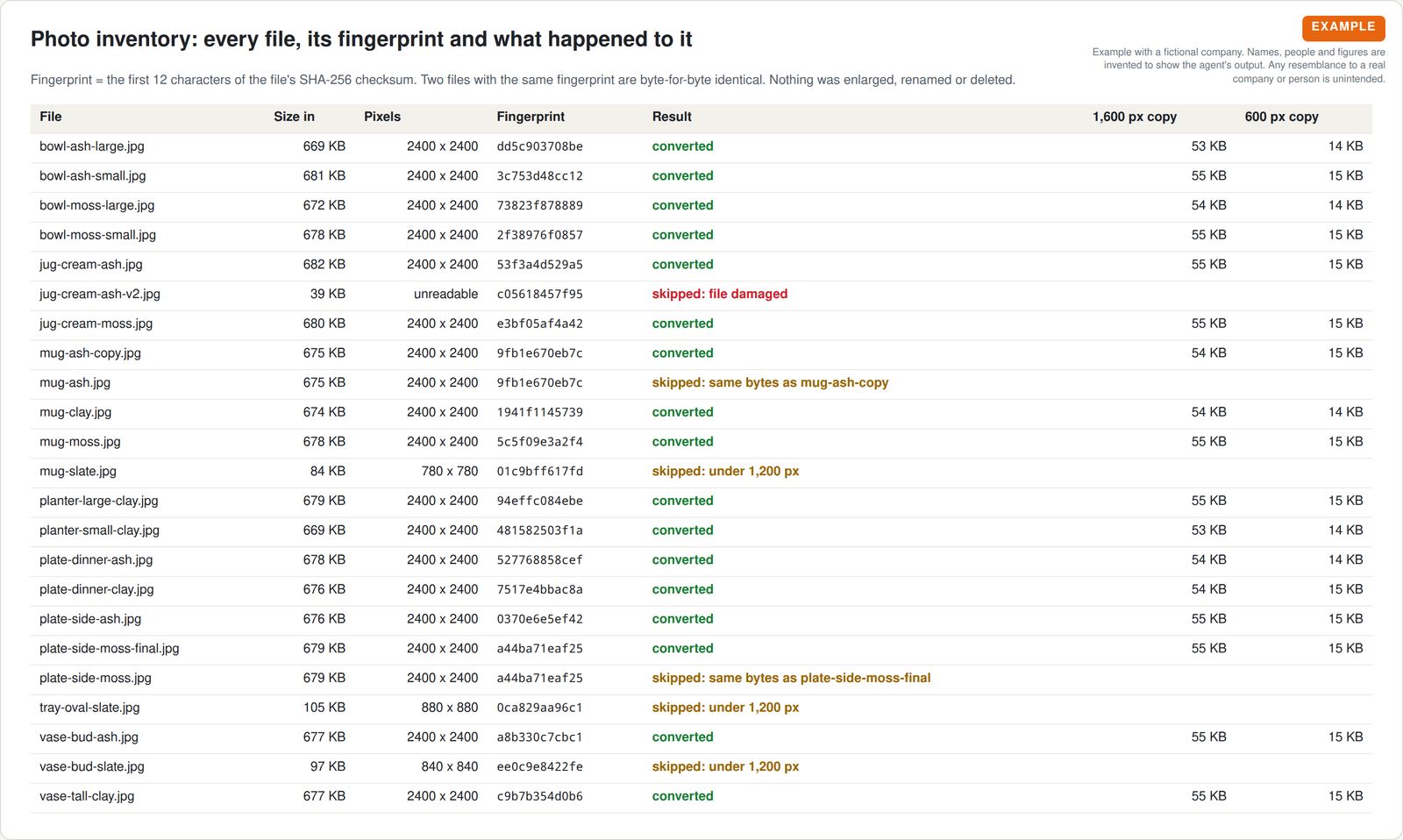1403x840 pixels.
Task: Click the 'unreadable' pixels cell
Action: 445,294
